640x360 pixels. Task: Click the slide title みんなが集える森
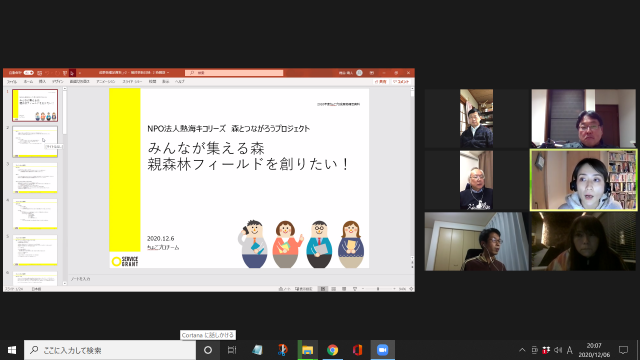click(x=206, y=148)
